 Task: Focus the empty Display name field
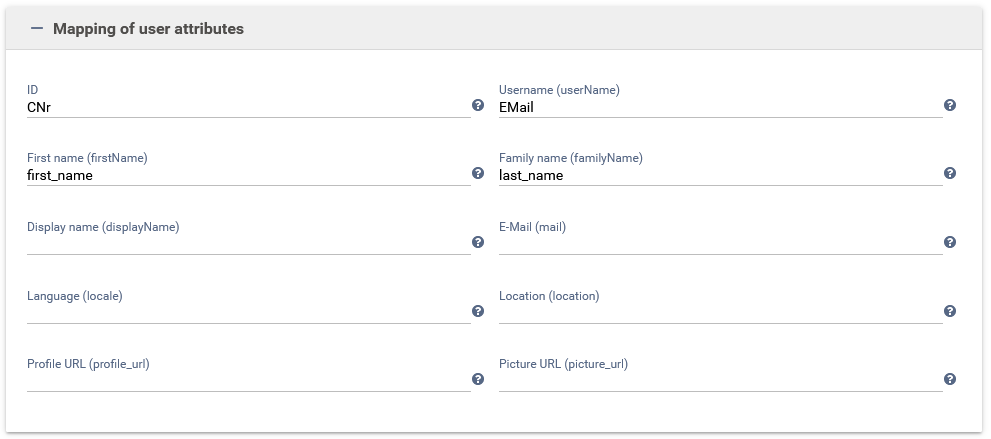click(x=247, y=244)
